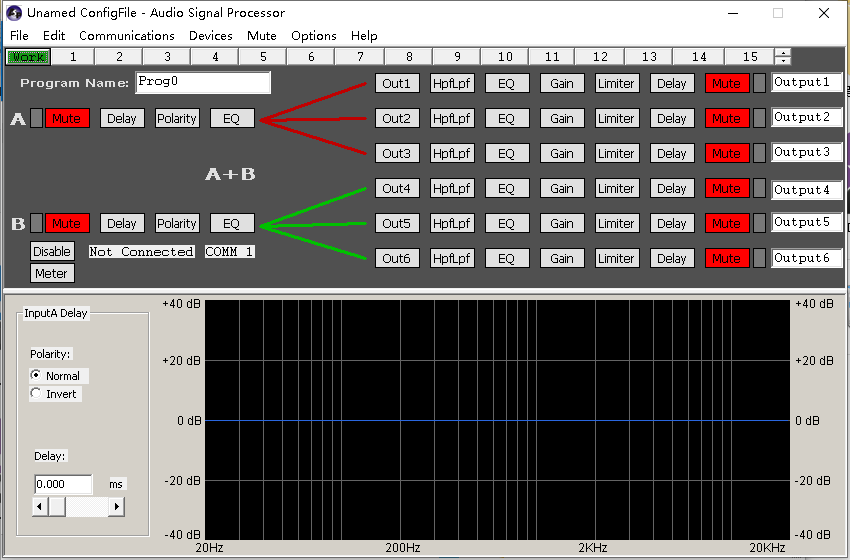The height and width of the screenshot is (560, 850).
Task: Click the Program Name field
Action: coord(203,82)
